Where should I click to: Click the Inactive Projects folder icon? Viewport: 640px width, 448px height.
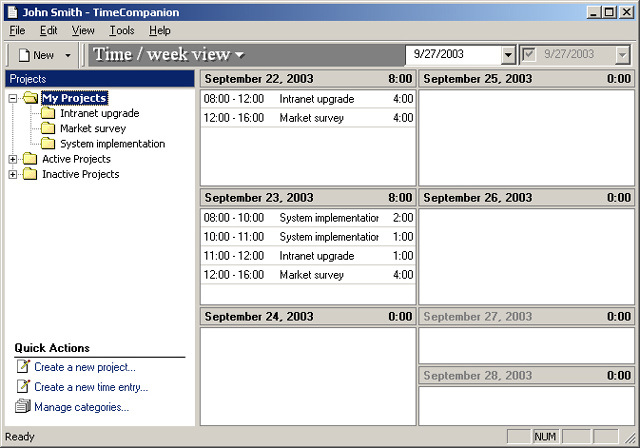[30, 174]
